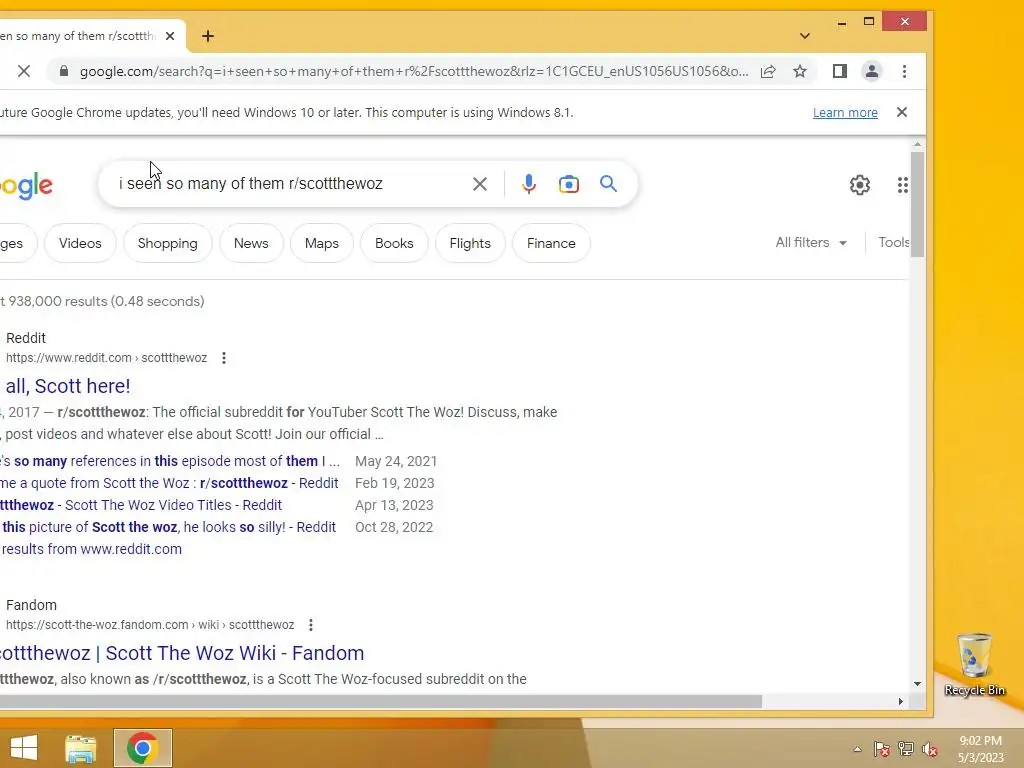Image resolution: width=1024 pixels, height=768 pixels.
Task: Bookmark this page with star icon
Action: point(800,71)
